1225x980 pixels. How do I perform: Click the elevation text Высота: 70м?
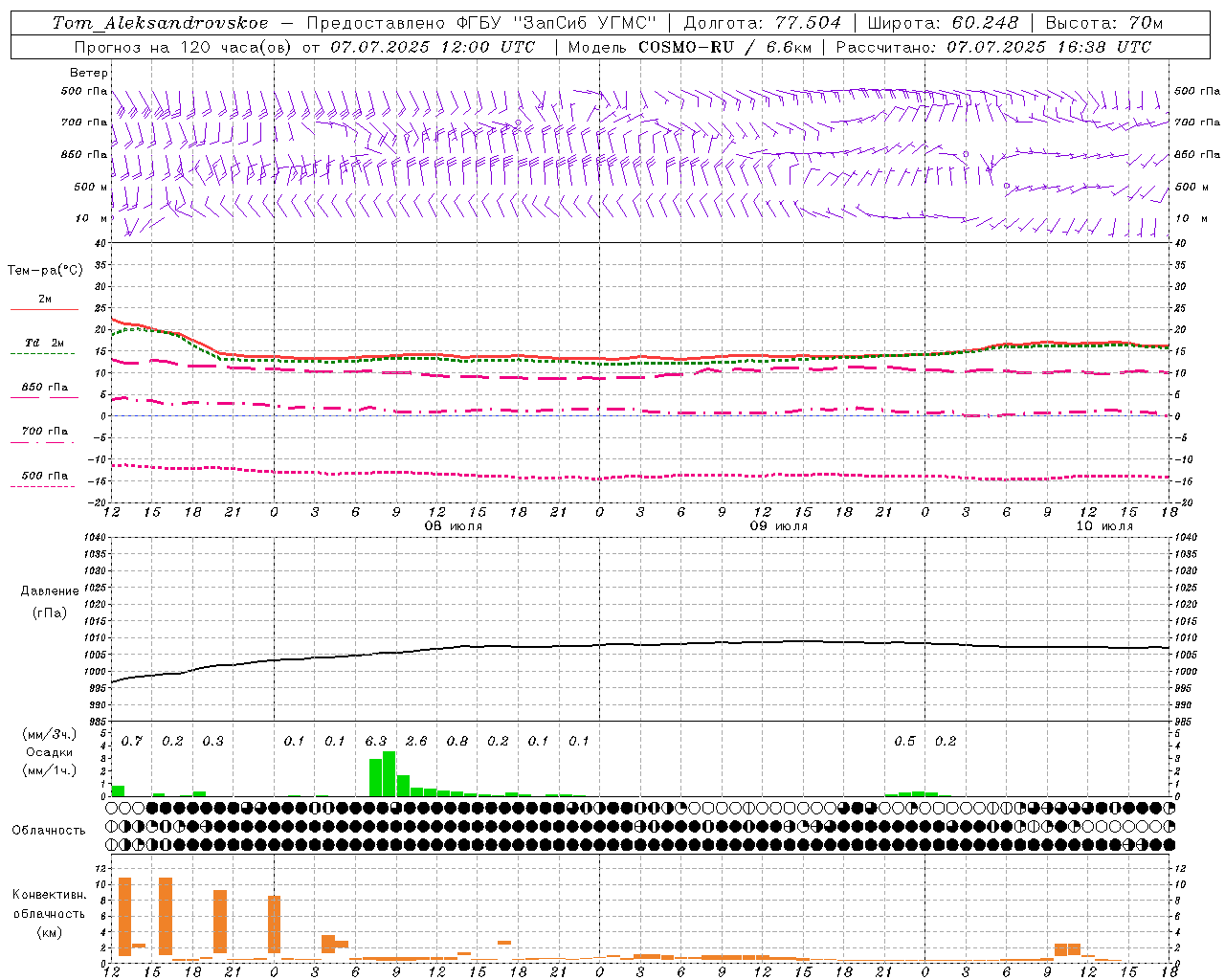[1104, 23]
